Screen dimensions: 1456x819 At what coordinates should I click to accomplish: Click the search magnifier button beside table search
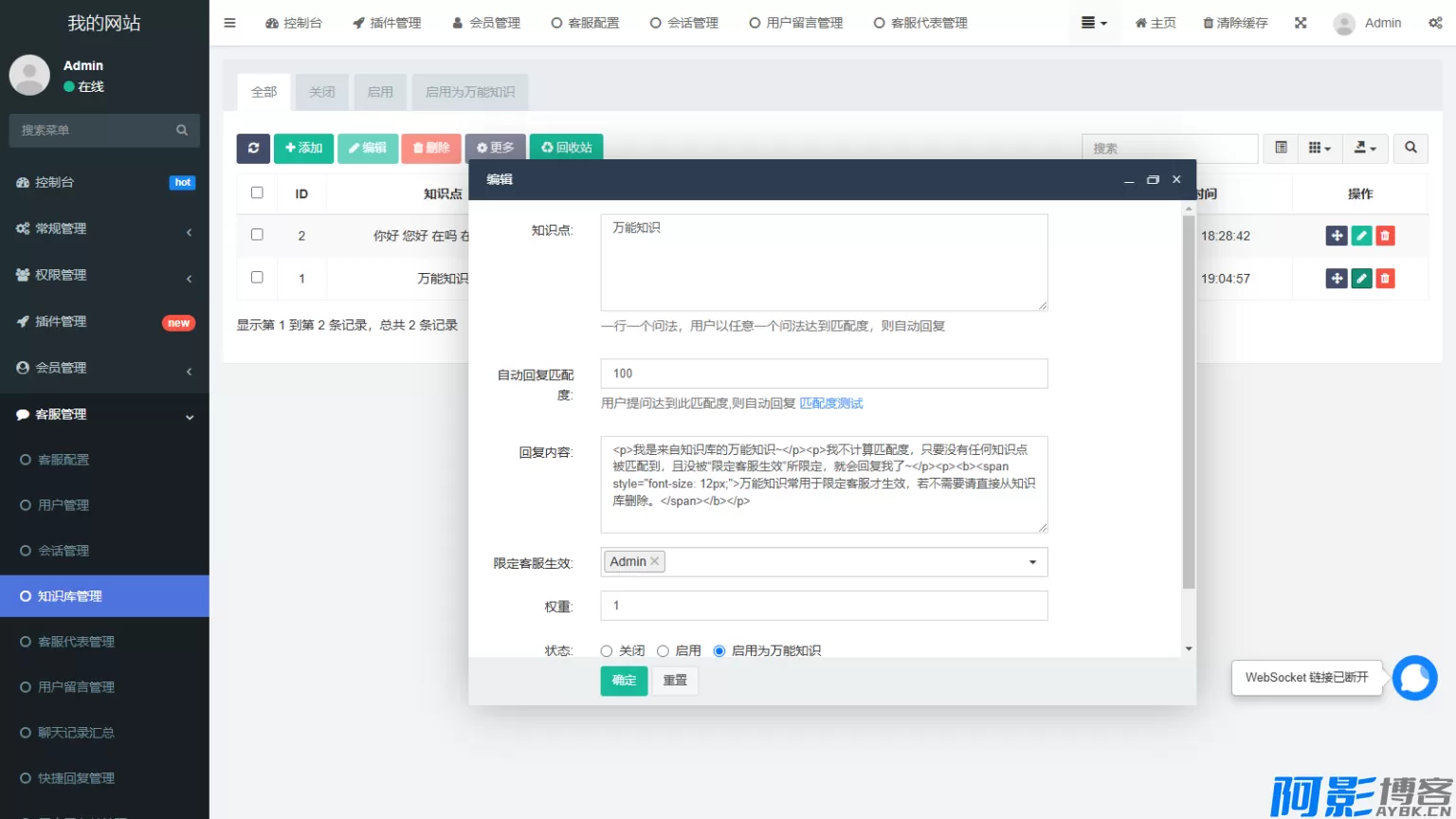pos(1410,148)
